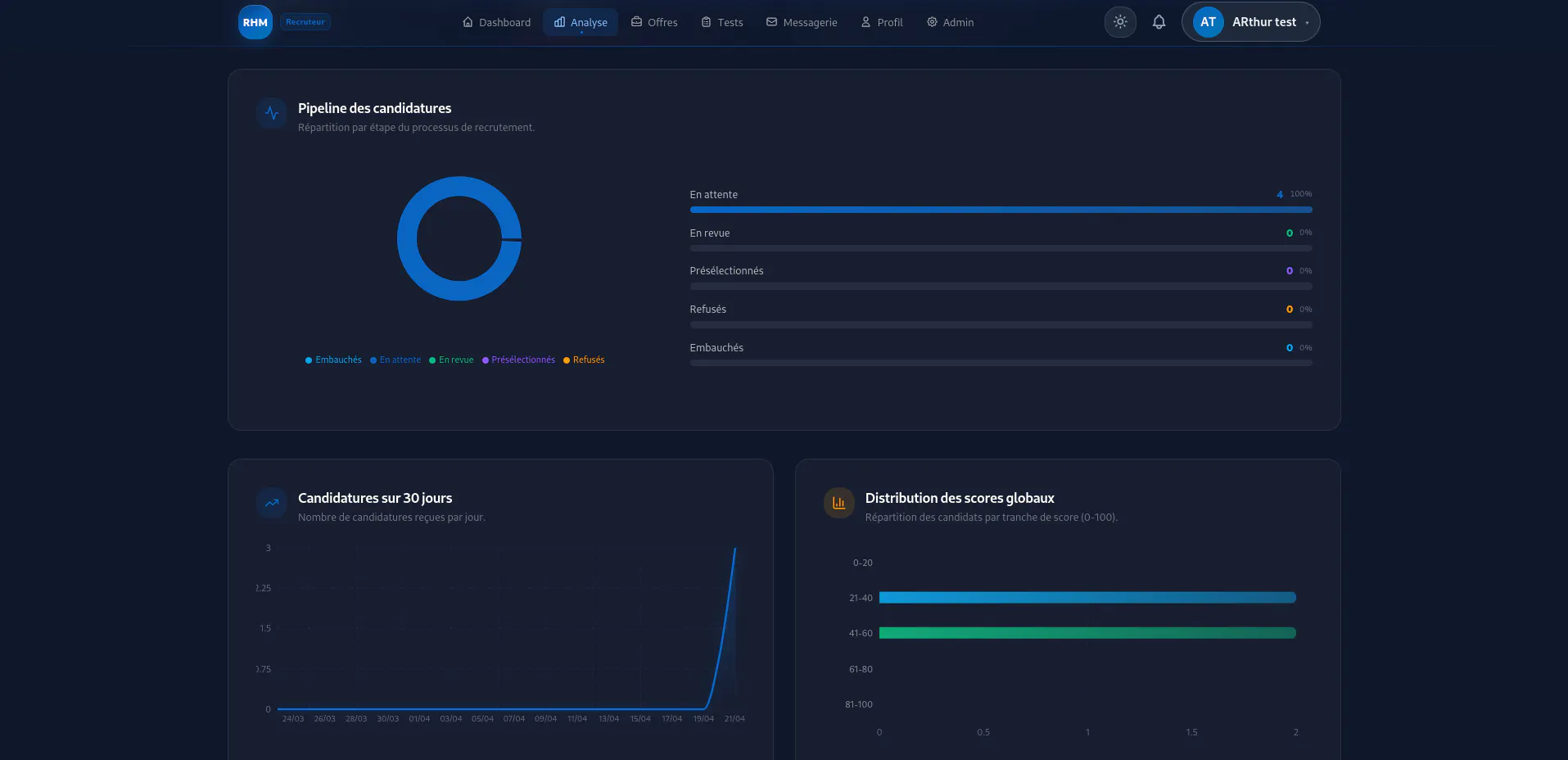Click the Messagerie envelope icon

pyautogui.click(x=771, y=22)
